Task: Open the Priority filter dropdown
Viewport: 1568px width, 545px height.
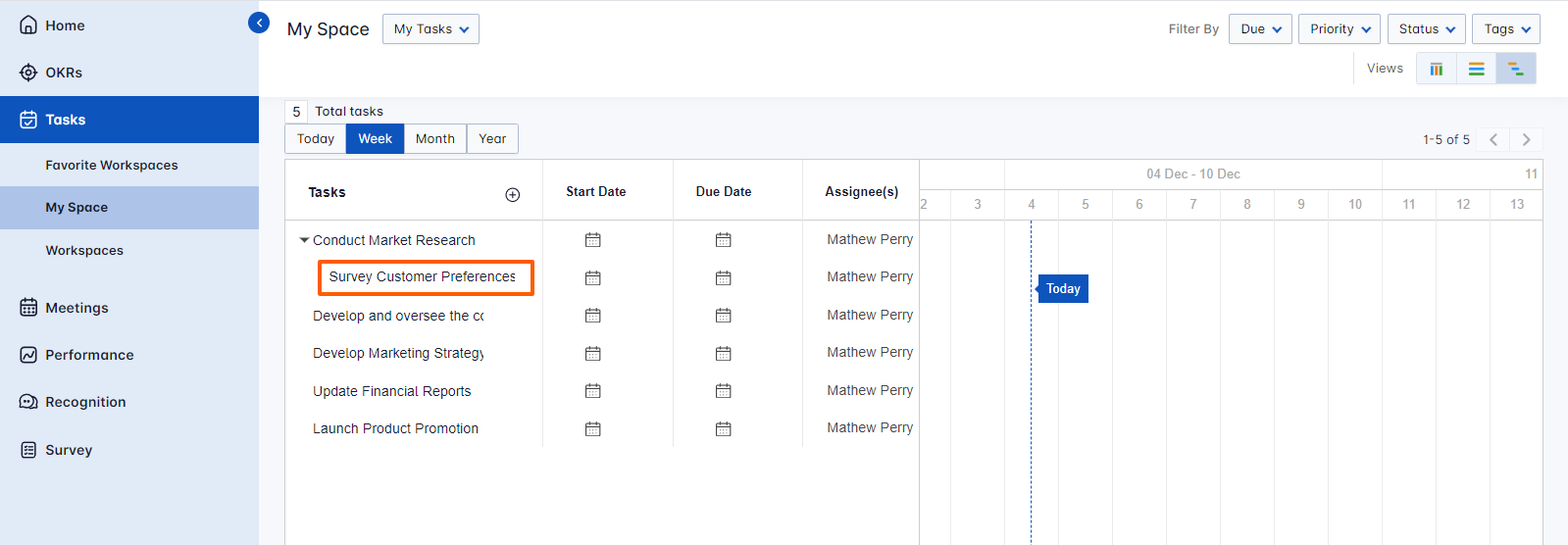Action: (1340, 29)
